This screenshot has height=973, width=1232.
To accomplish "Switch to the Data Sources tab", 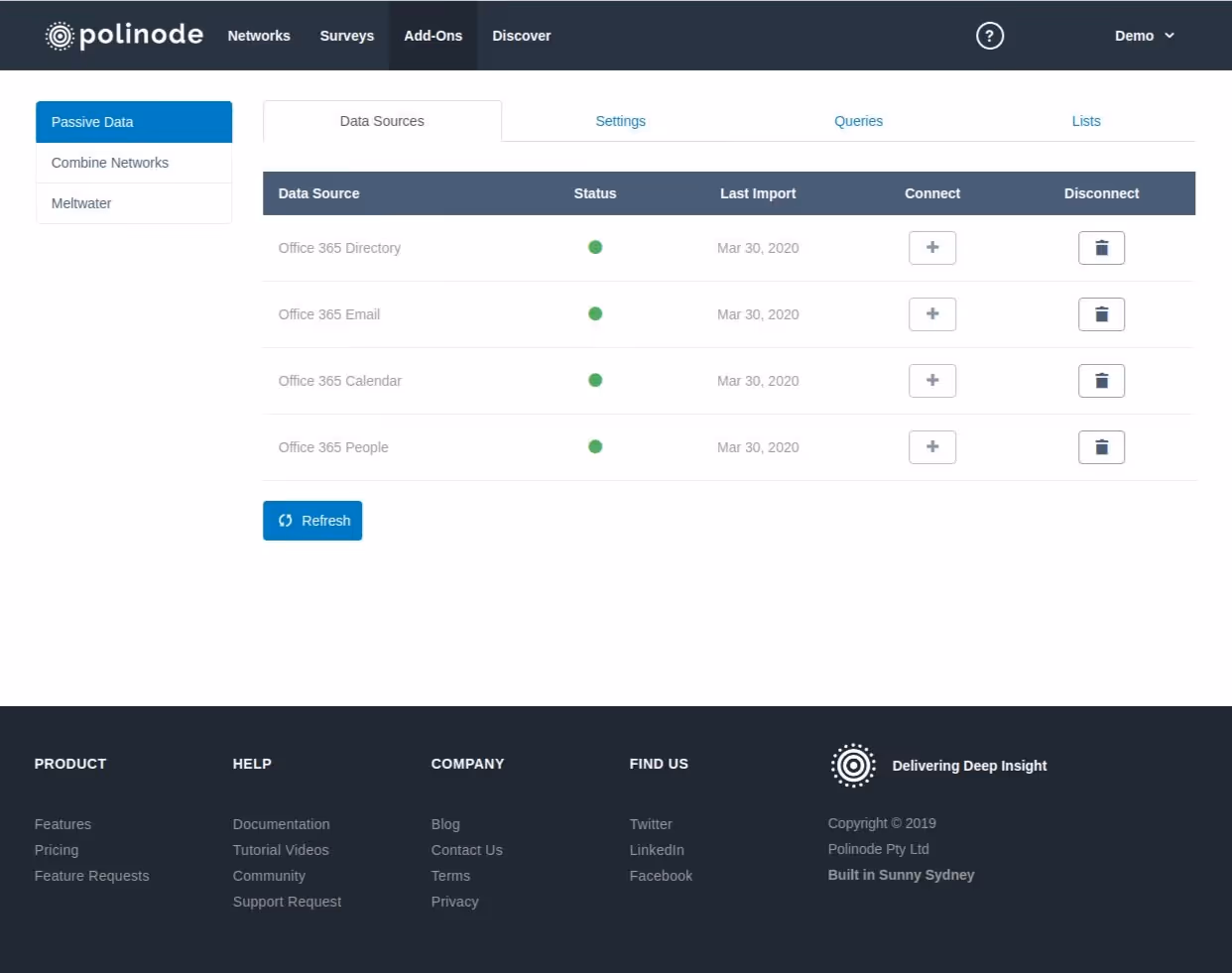I will point(382,121).
